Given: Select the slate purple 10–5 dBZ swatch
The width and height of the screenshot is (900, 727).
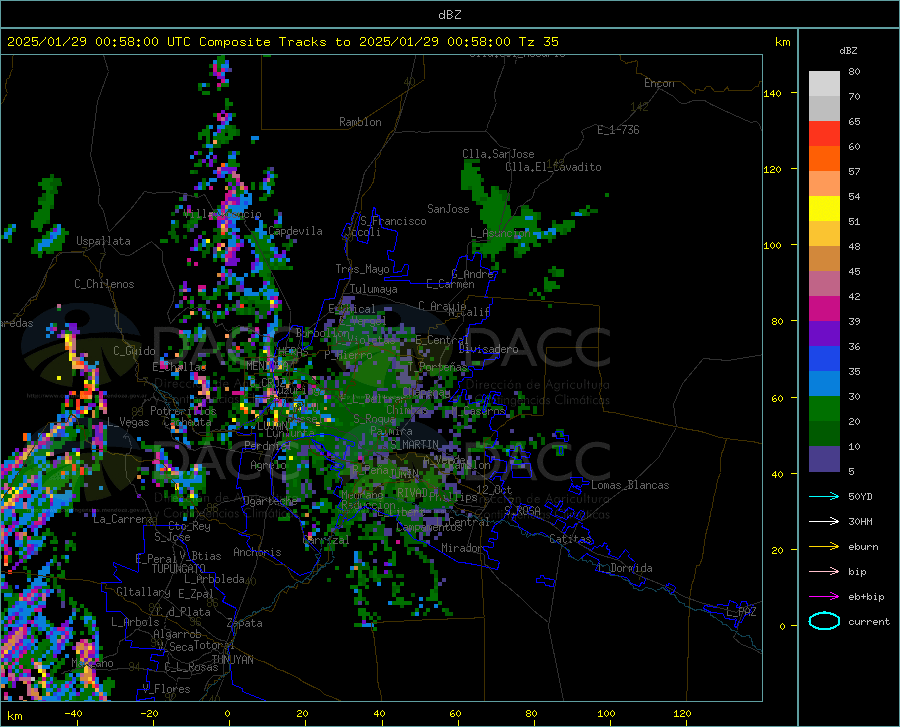Looking at the screenshot, I should tap(824, 459).
